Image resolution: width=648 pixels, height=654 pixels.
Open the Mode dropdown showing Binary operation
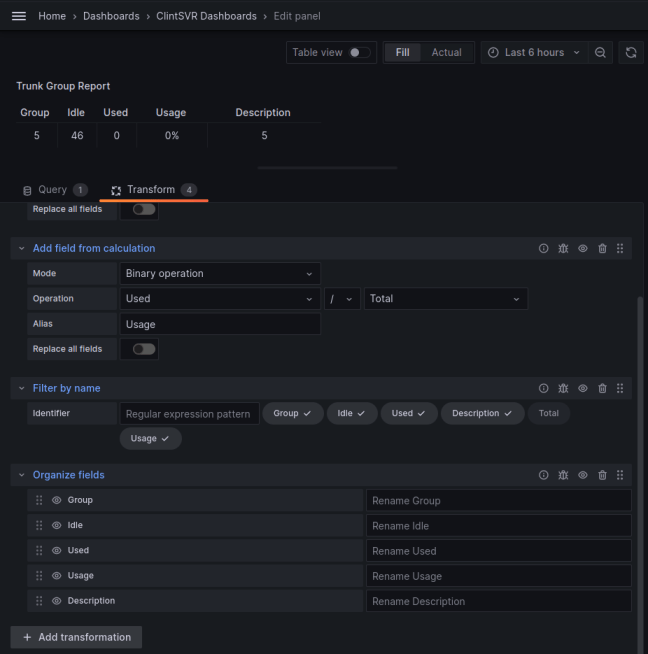point(220,274)
